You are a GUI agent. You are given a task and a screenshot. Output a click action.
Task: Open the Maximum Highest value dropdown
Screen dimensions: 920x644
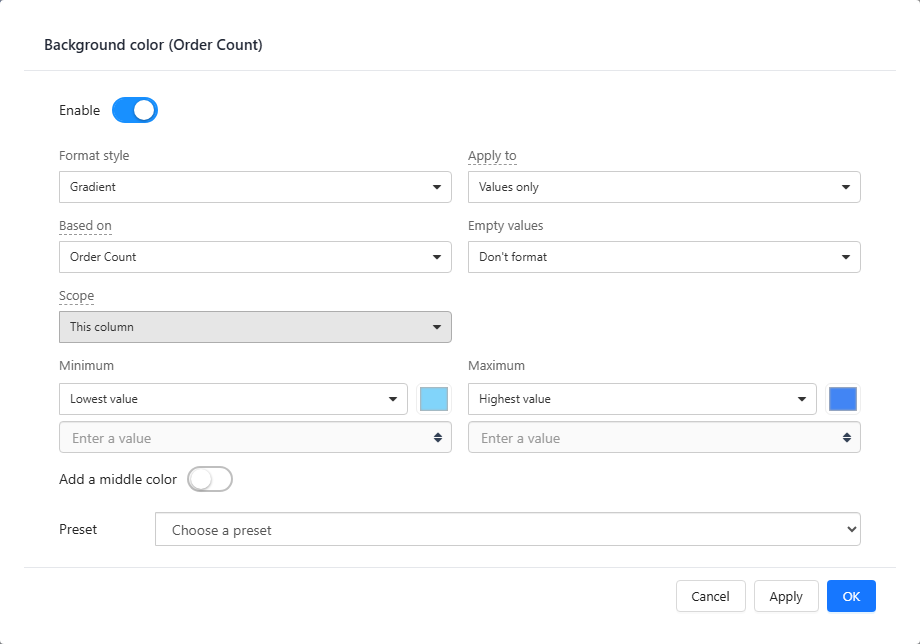coord(642,399)
